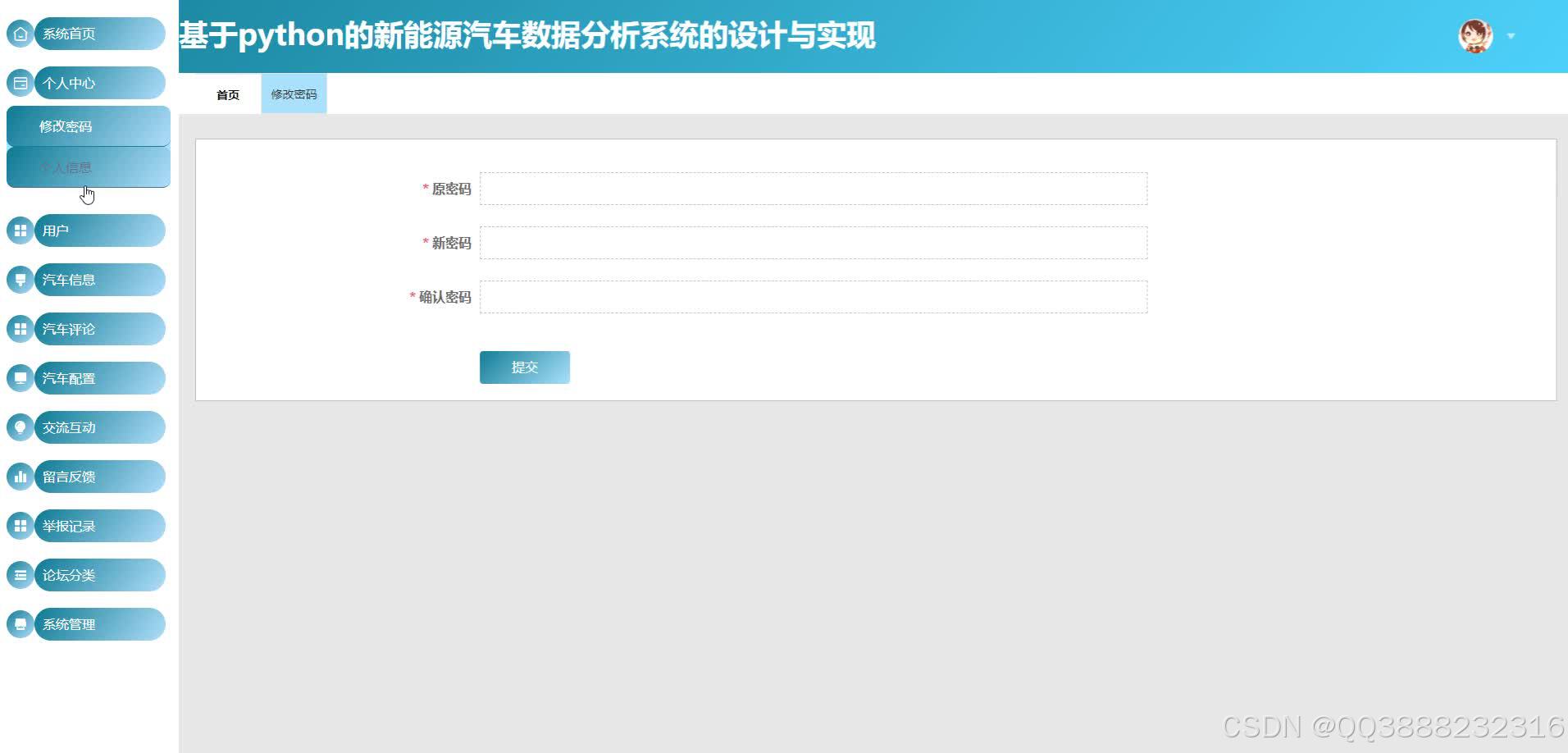Click the icon beside 汽车信息

[21, 280]
